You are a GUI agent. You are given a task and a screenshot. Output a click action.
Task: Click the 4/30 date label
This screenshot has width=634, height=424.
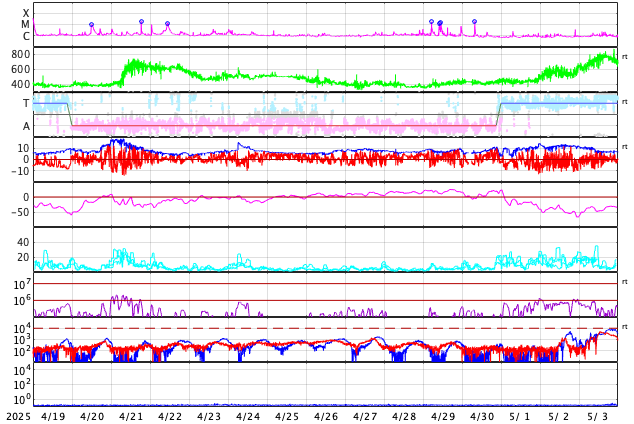tap(482, 417)
